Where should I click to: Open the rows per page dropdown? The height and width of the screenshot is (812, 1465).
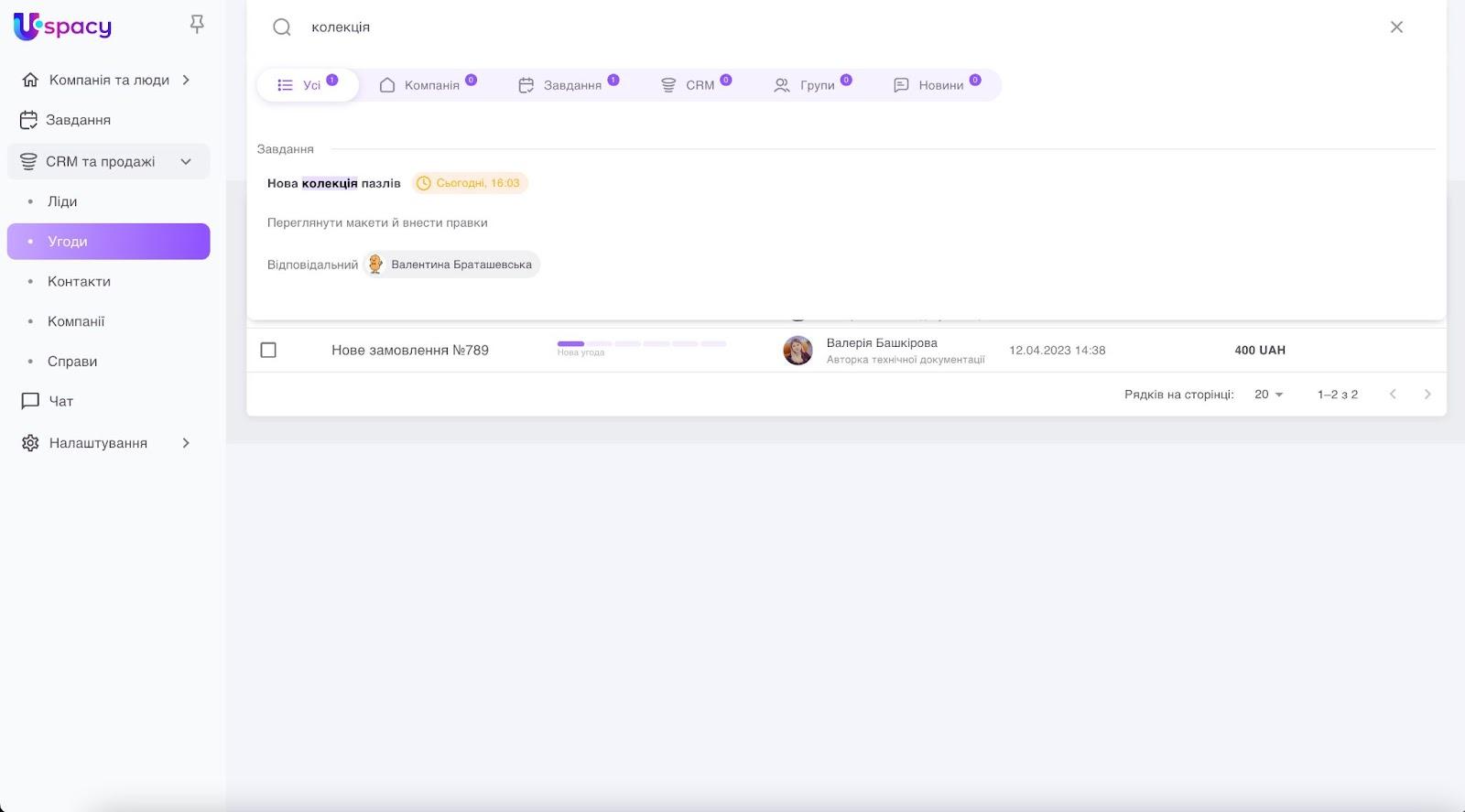1269,395
